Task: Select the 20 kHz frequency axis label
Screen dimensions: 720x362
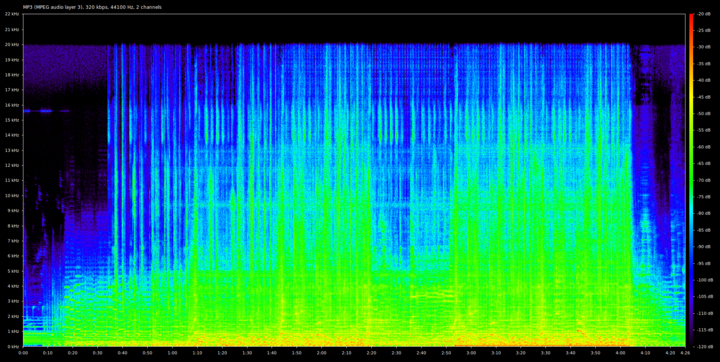Action: coord(11,45)
